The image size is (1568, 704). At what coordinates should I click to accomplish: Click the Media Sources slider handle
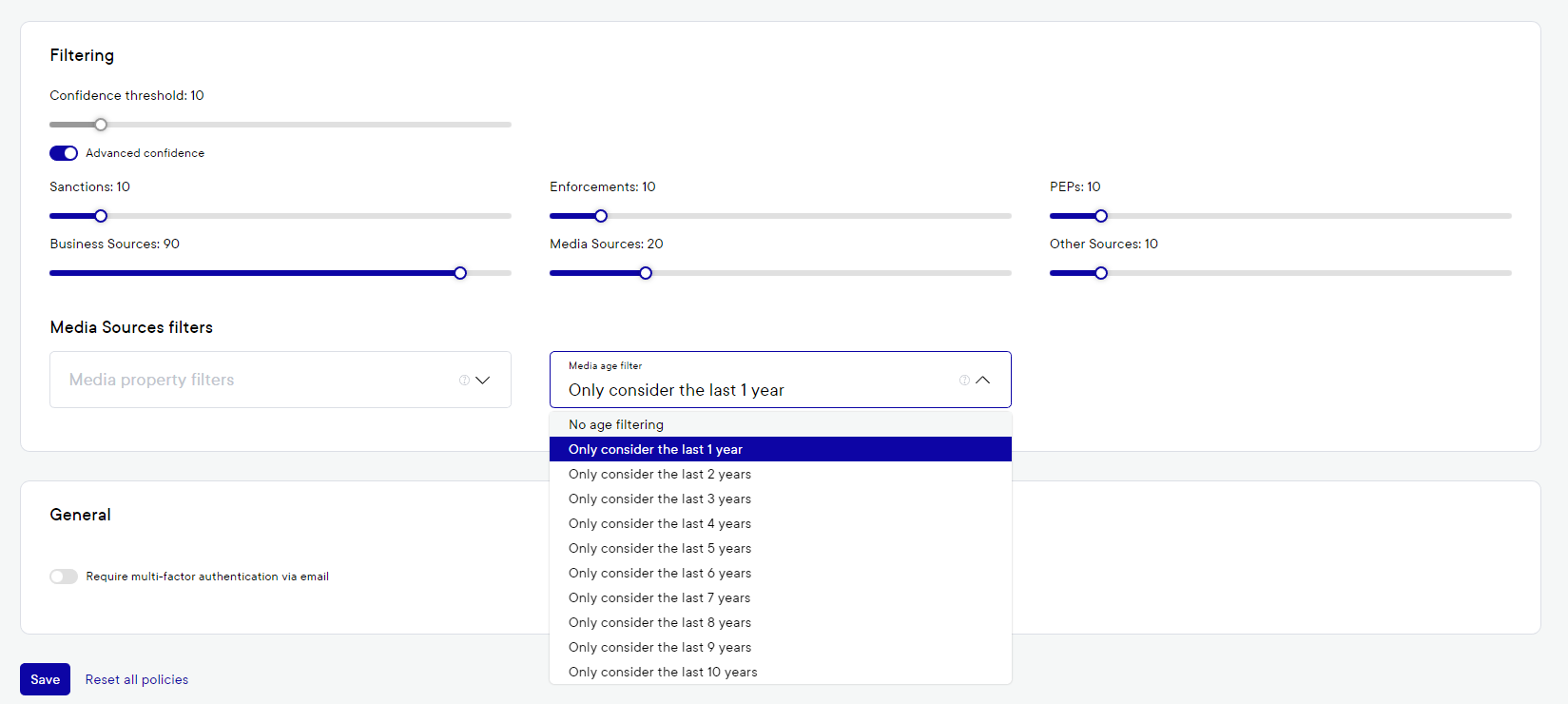pyautogui.click(x=646, y=273)
